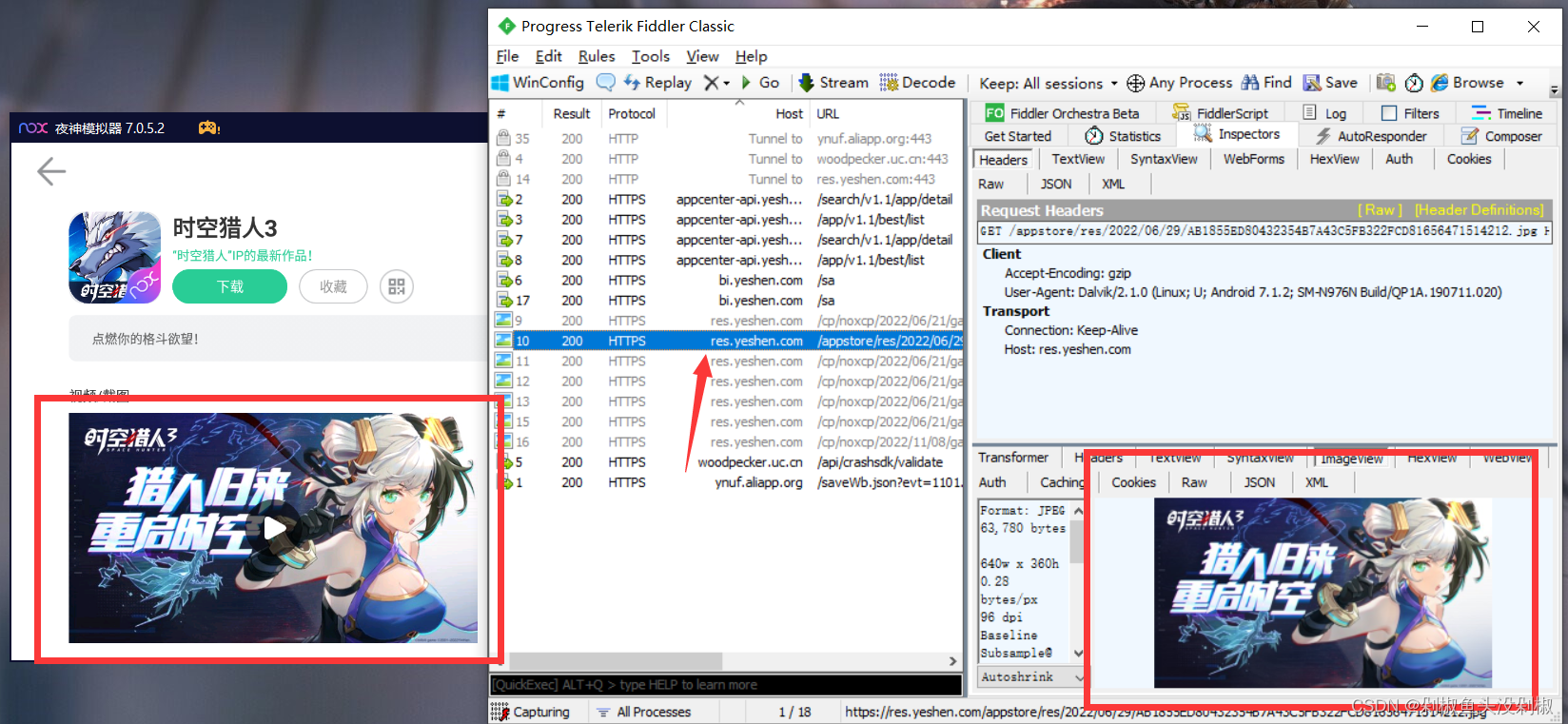The width and height of the screenshot is (1568, 724).
Task: Open the Edit menu
Action: pos(549,56)
